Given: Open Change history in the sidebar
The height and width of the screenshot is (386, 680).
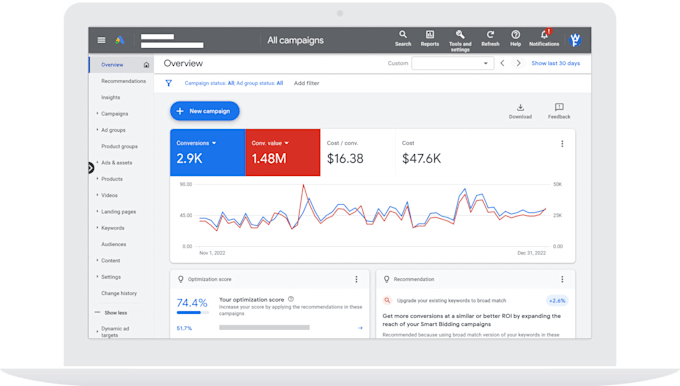Looking at the screenshot, I should 119,293.
